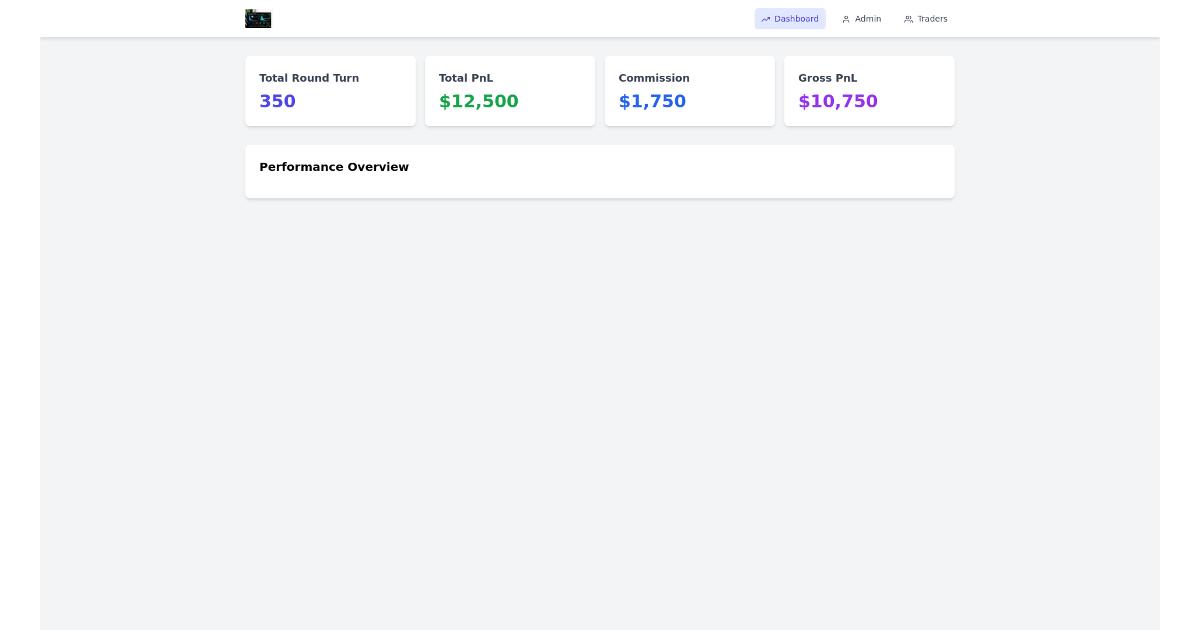Click the Performance Overview header
Screen dimensions: 1200x630
334,167
